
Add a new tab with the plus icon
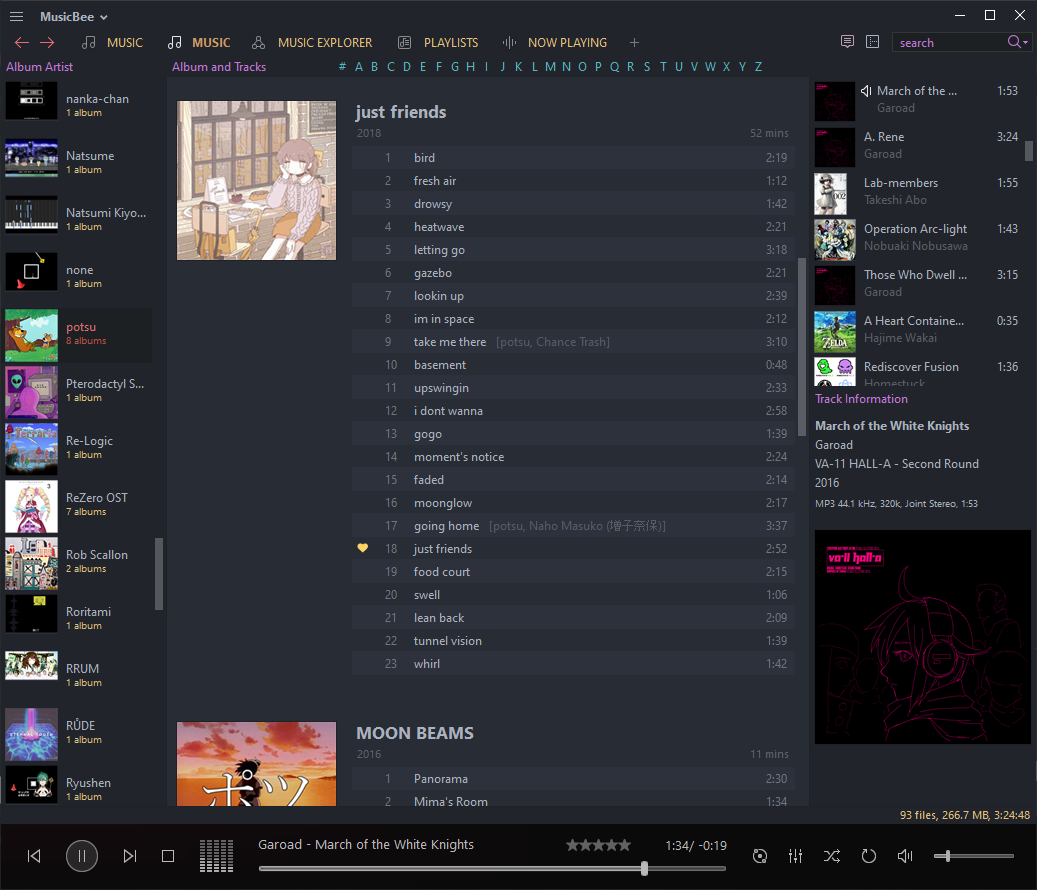click(634, 42)
